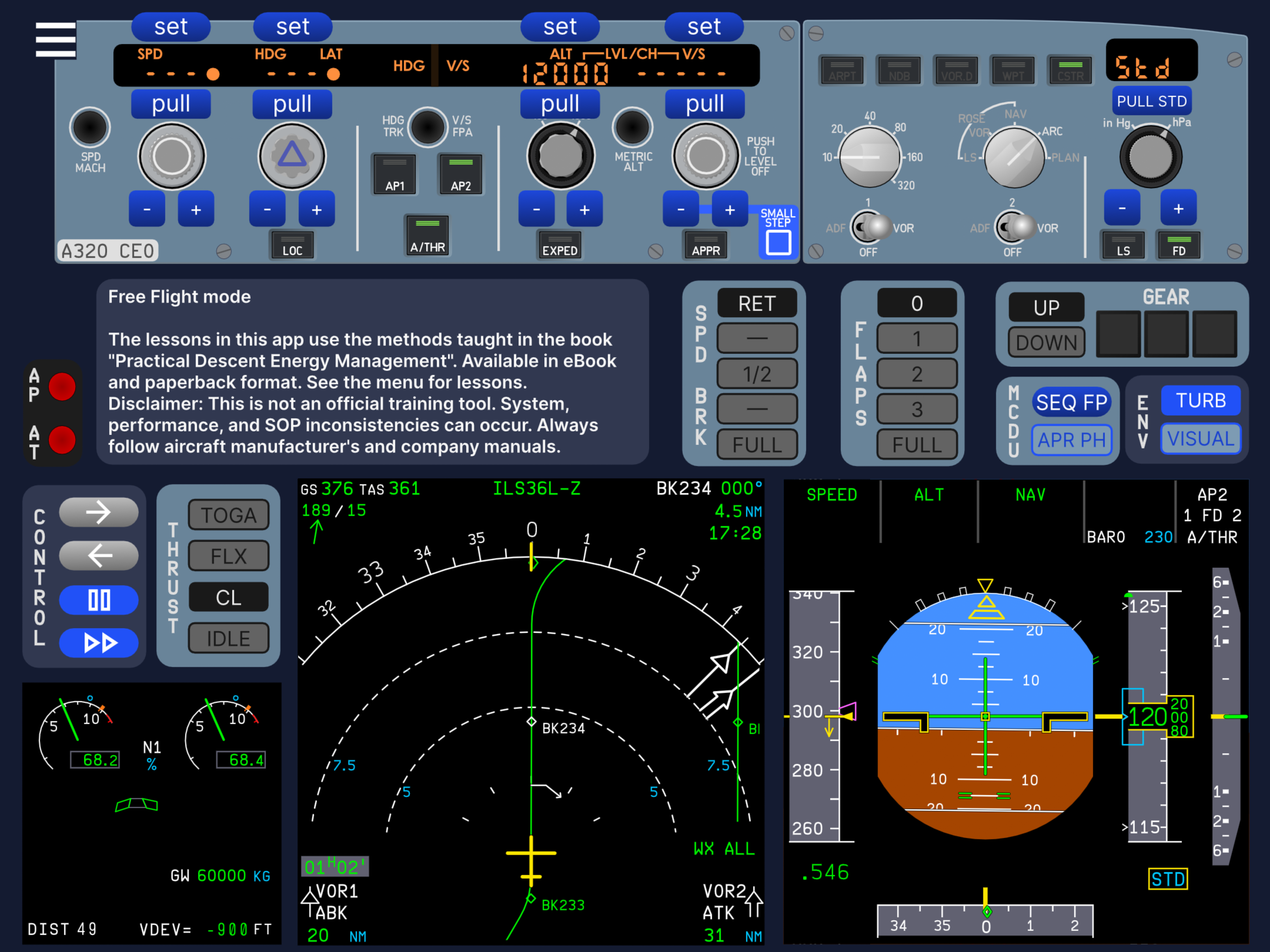Click the MCDU APR PH button

[x=1072, y=440]
